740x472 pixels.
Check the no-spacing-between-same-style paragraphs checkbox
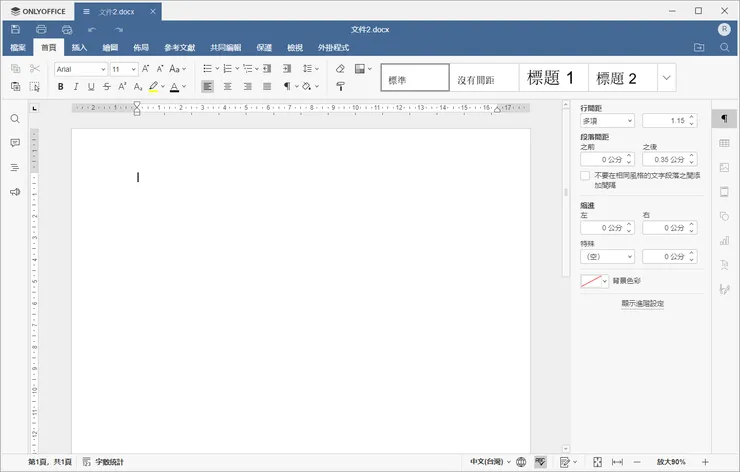585,176
